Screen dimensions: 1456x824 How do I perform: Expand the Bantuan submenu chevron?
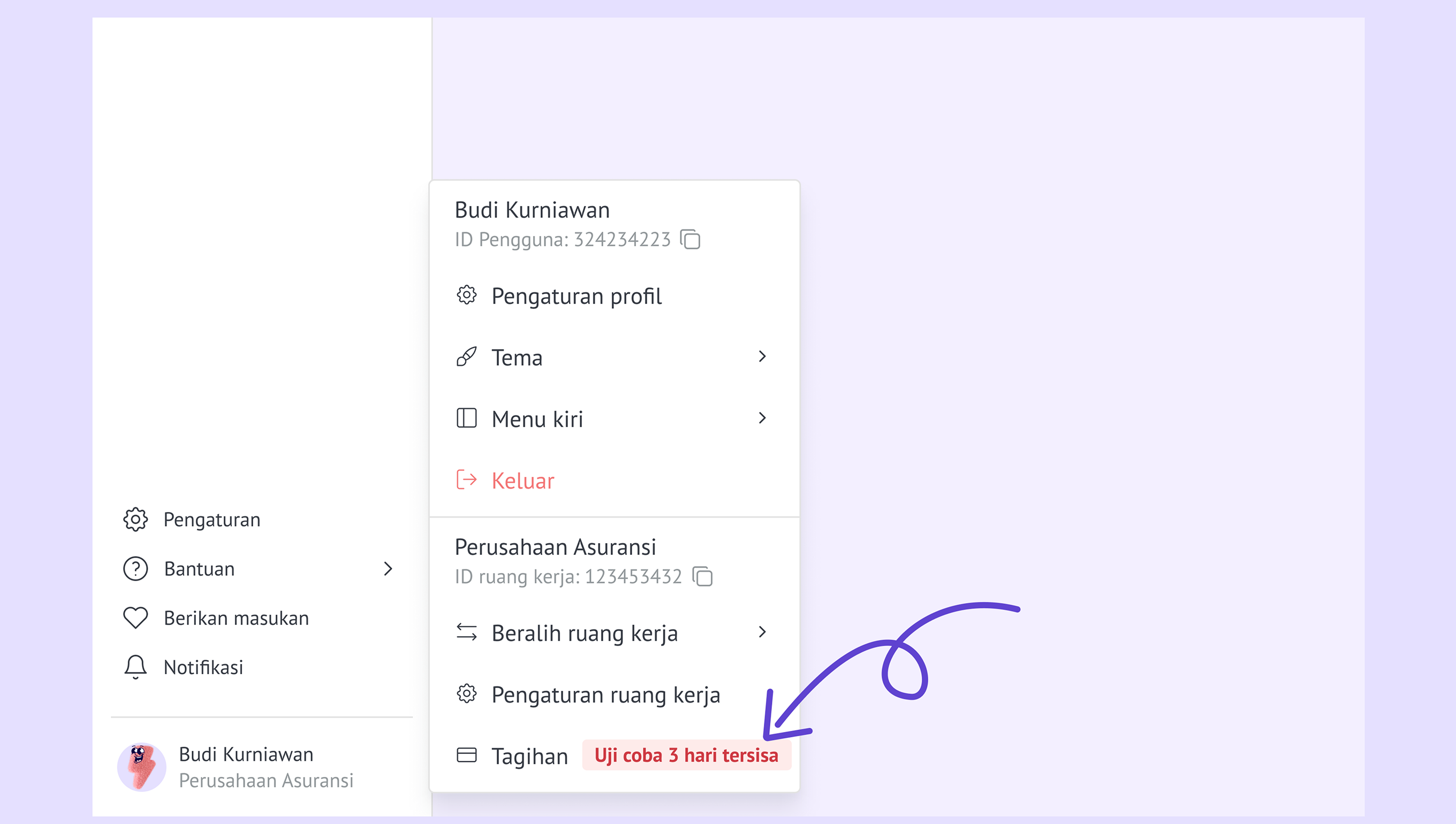pyautogui.click(x=388, y=569)
